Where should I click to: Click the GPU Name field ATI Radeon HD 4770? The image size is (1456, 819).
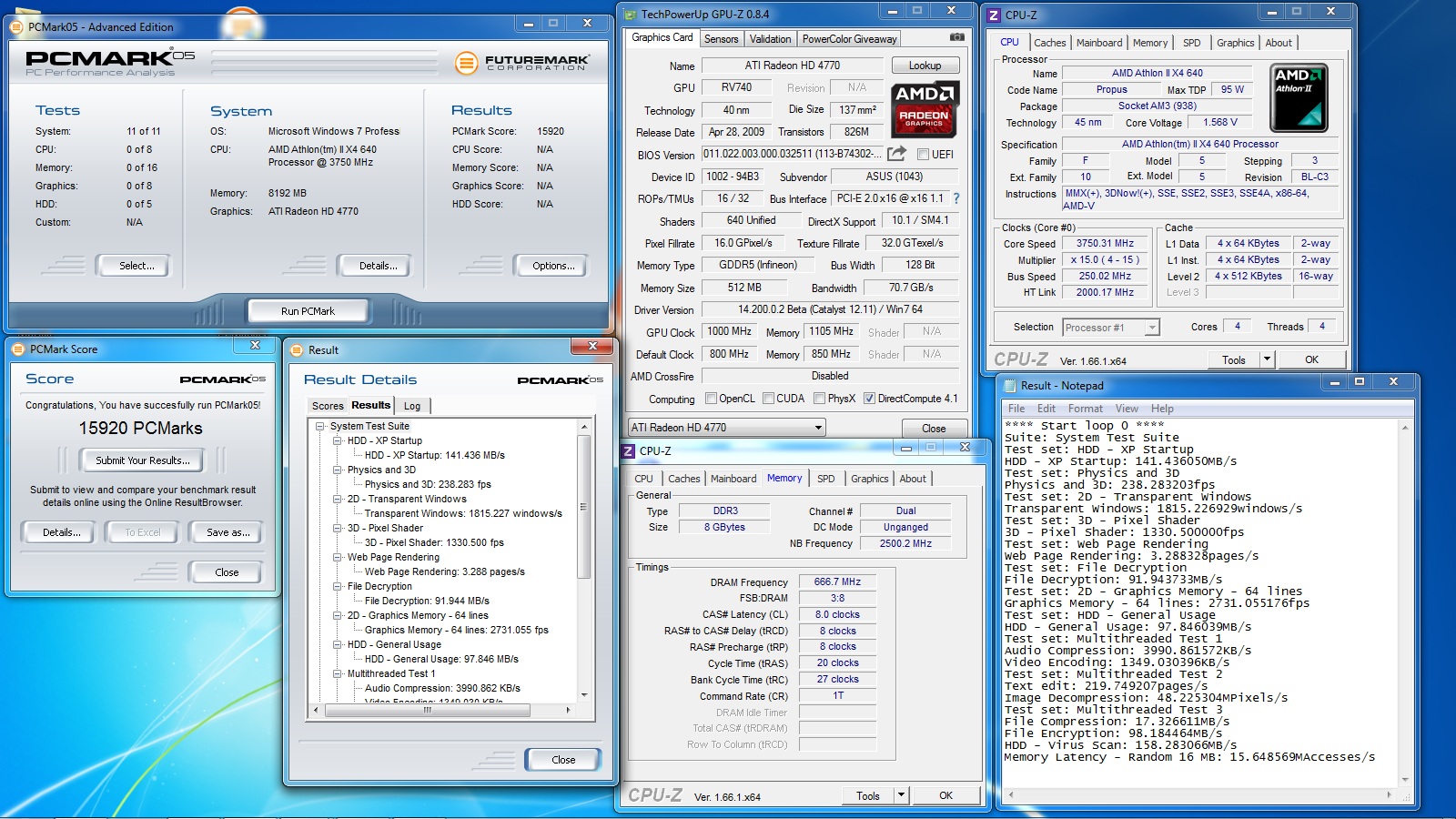point(793,66)
